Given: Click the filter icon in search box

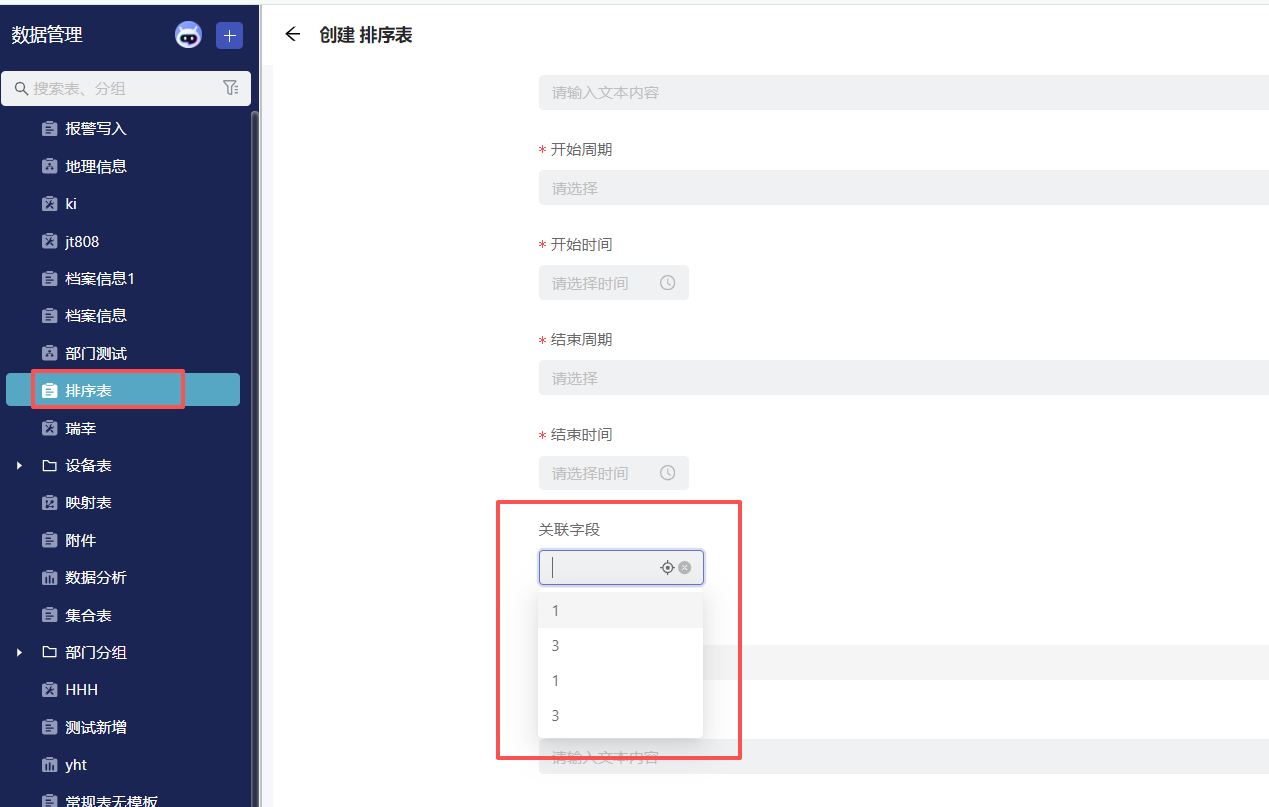Looking at the screenshot, I should 230,88.
